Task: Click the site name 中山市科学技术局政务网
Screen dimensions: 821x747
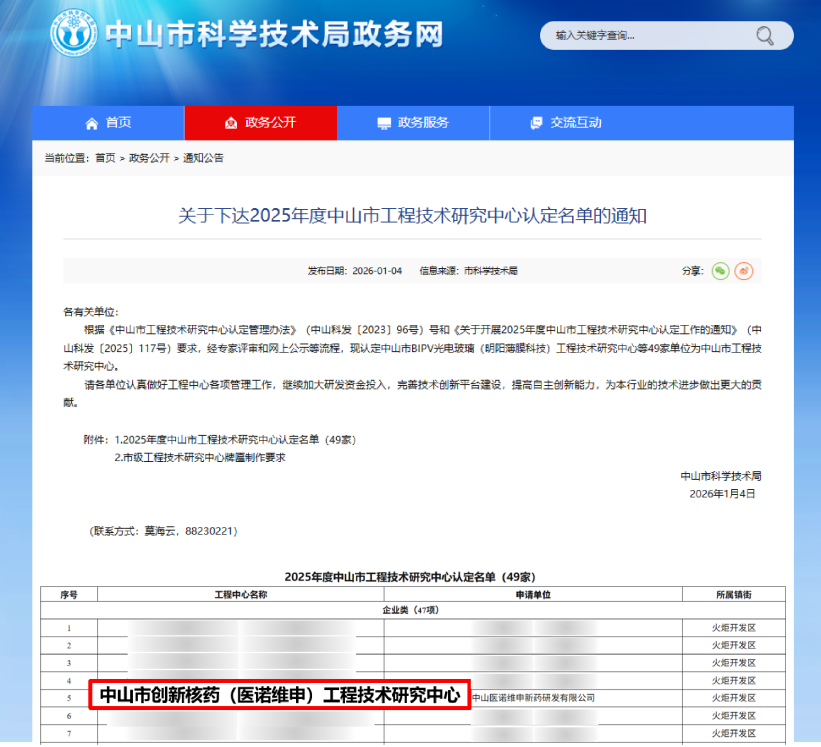Action: [x=274, y=35]
